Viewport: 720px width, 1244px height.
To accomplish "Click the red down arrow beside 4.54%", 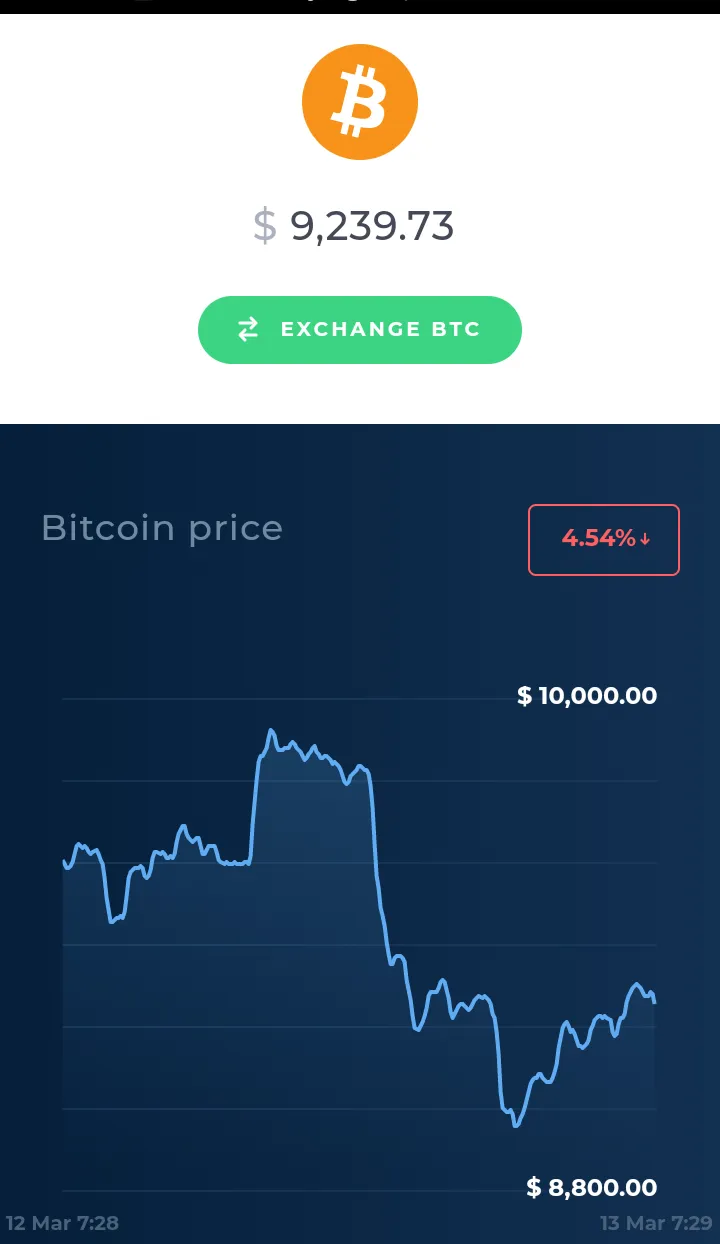I will click(645, 539).
